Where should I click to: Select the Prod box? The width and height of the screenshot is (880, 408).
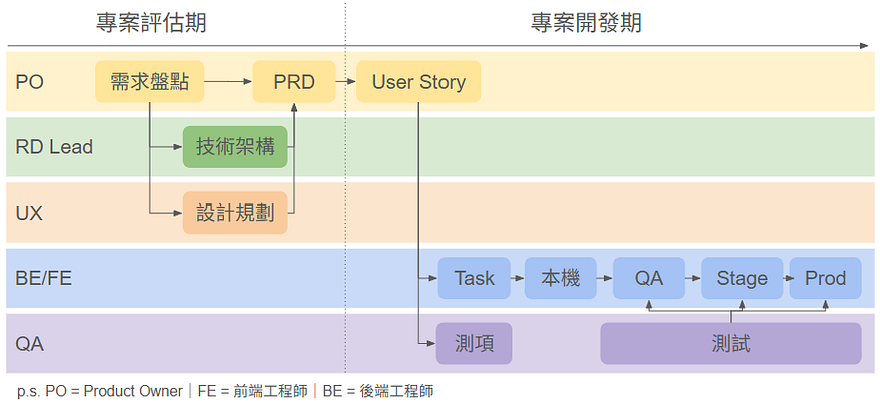coord(826,278)
